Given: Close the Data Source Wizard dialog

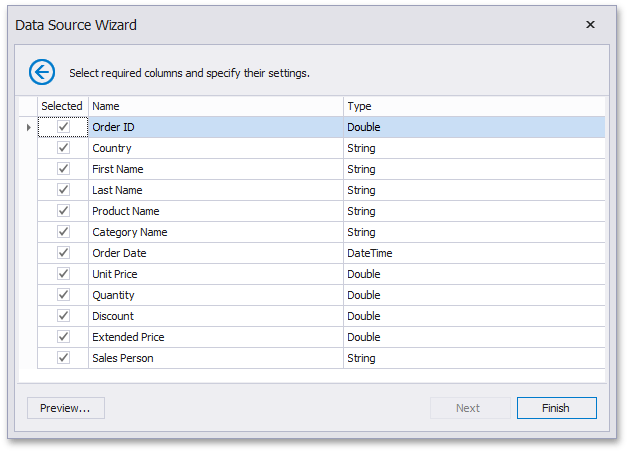Looking at the screenshot, I should [x=590, y=25].
